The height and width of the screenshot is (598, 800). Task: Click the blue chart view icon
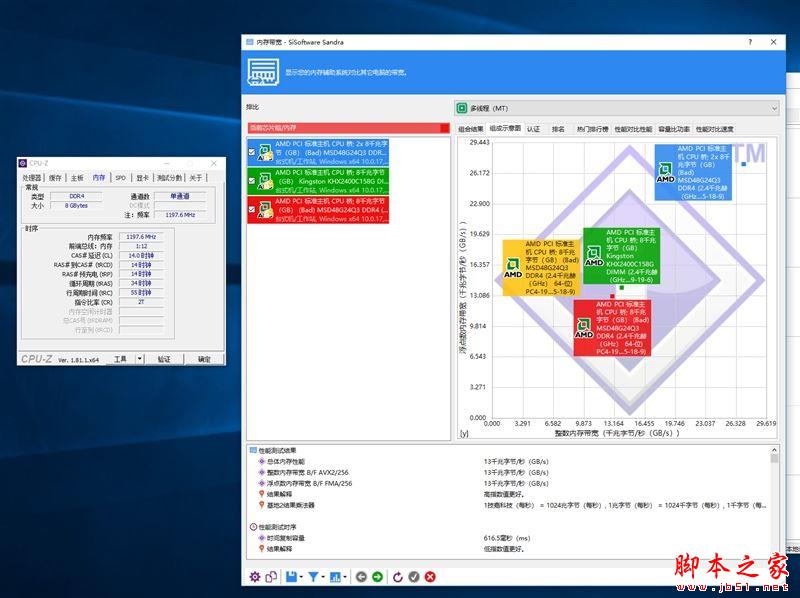[x=335, y=577]
